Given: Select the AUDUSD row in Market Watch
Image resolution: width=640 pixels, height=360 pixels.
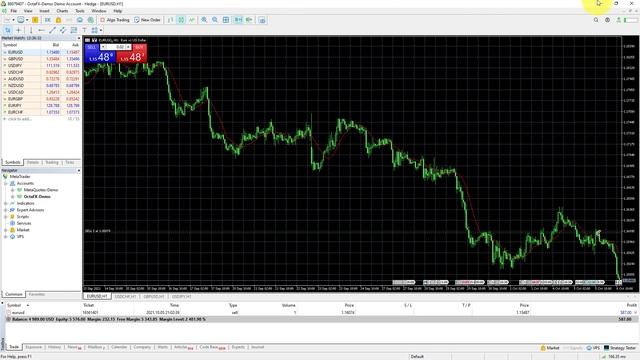Looking at the screenshot, I should coord(41,79).
